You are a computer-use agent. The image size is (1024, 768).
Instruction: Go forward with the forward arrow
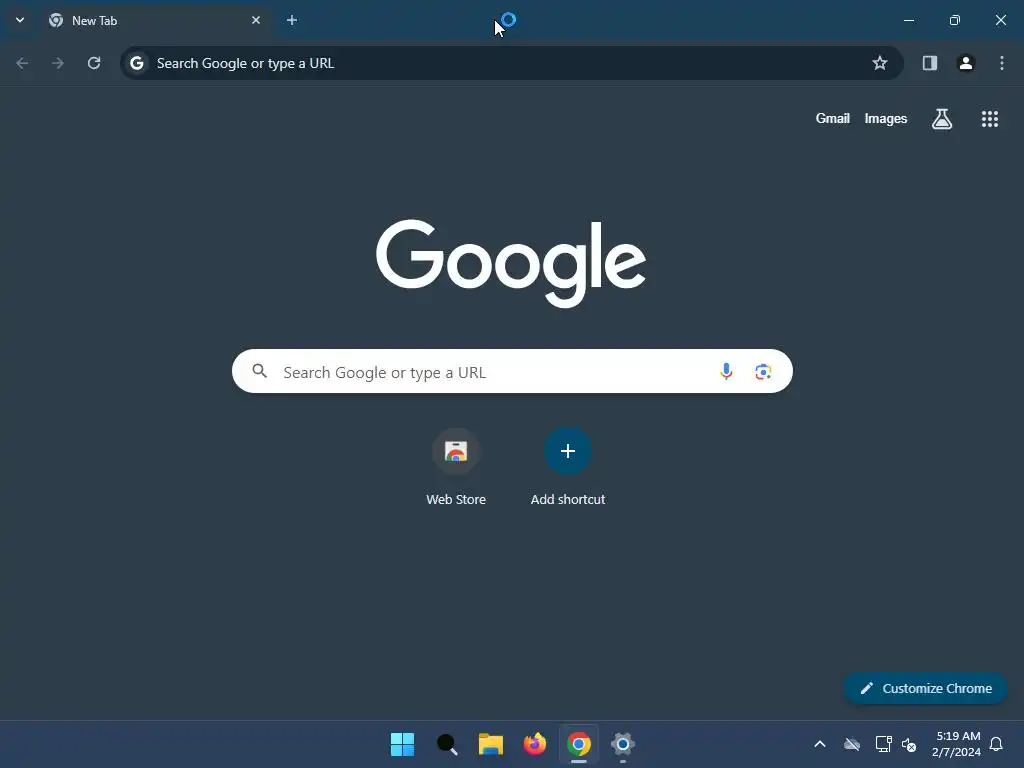[58, 63]
